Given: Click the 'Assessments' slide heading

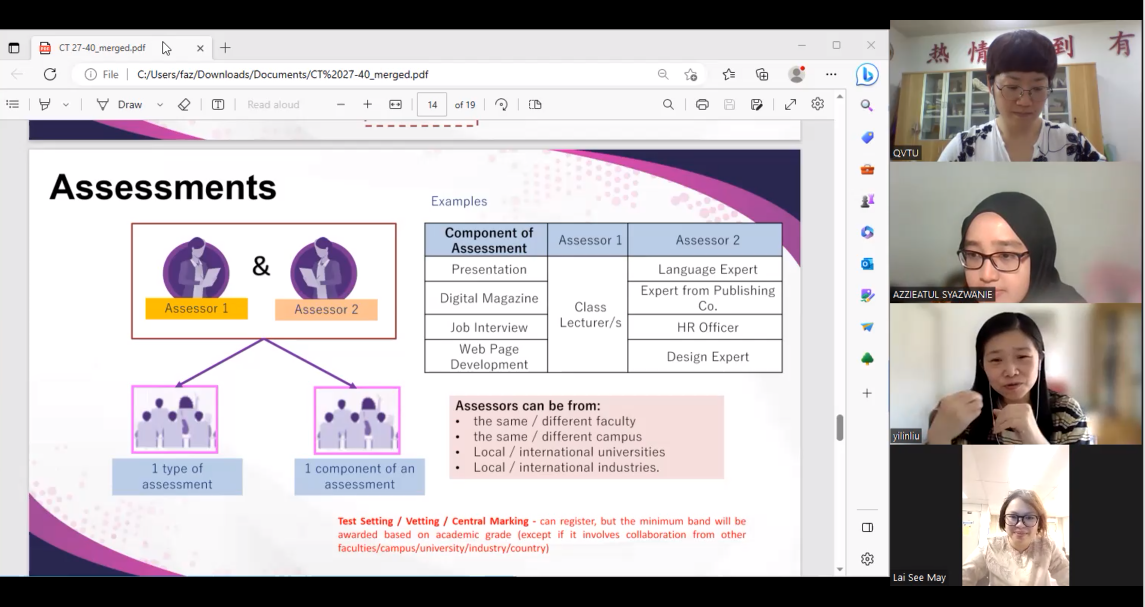Looking at the screenshot, I should [x=163, y=187].
